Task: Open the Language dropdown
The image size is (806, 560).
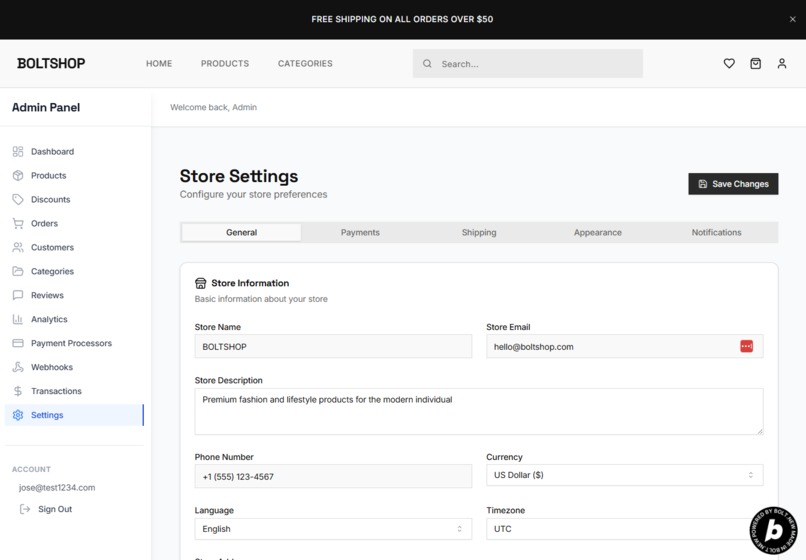Action: click(333, 529)
